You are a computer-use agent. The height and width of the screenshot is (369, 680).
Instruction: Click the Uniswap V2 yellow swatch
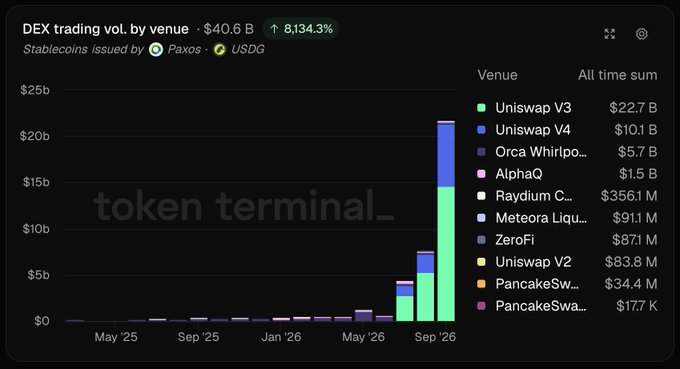click(481, 262)
